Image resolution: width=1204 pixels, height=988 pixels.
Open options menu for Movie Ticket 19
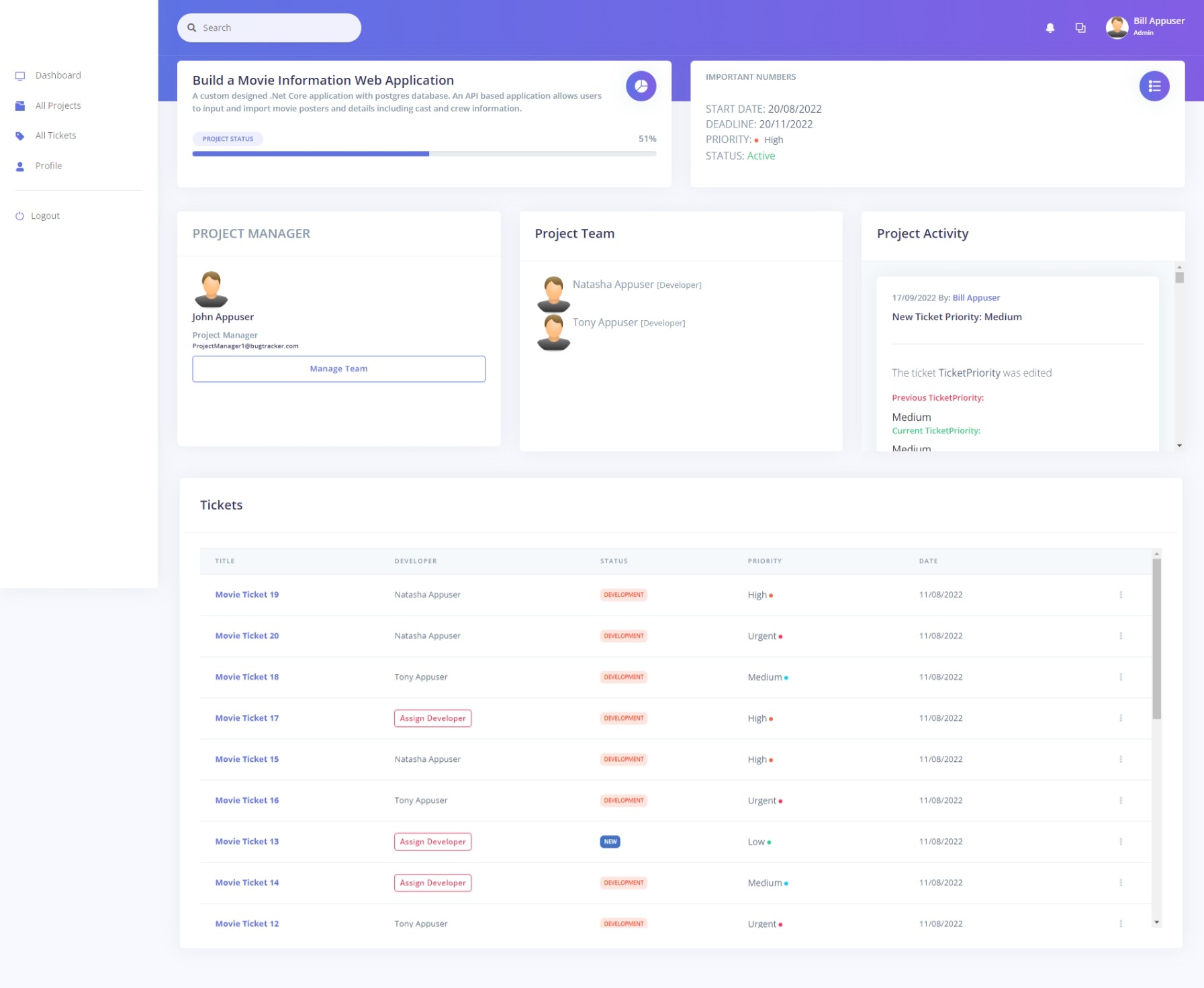coord(1120,595)
